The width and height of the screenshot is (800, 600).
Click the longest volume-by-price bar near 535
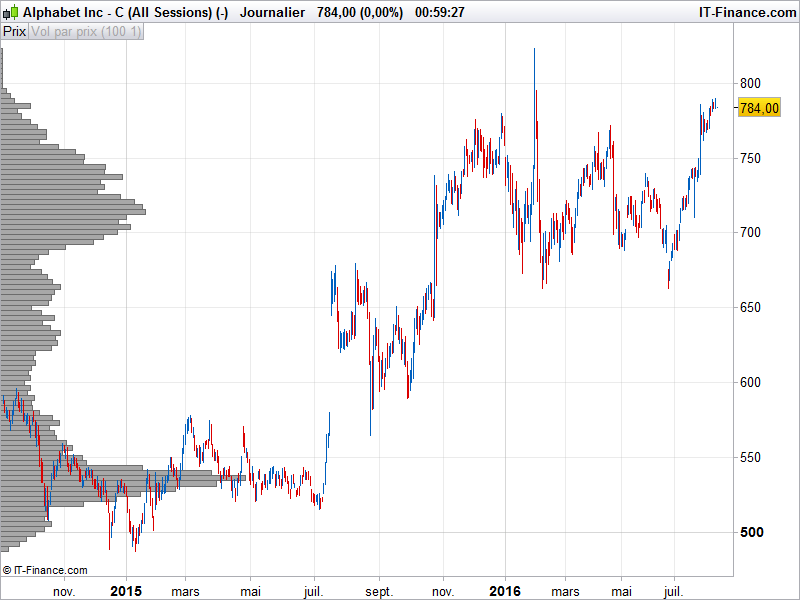[123, 478]
